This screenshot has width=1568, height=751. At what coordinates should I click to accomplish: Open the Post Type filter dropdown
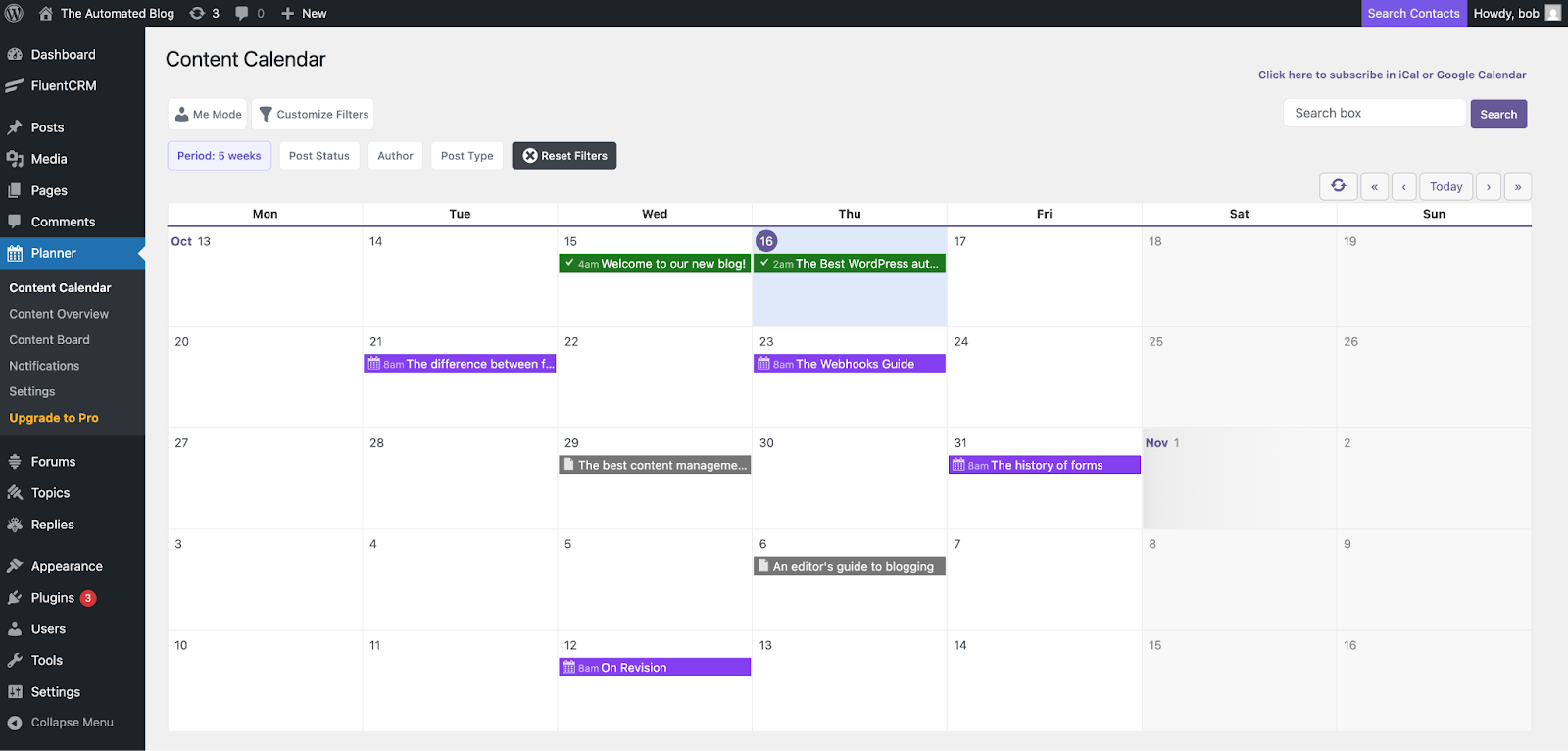pos(467,155)
